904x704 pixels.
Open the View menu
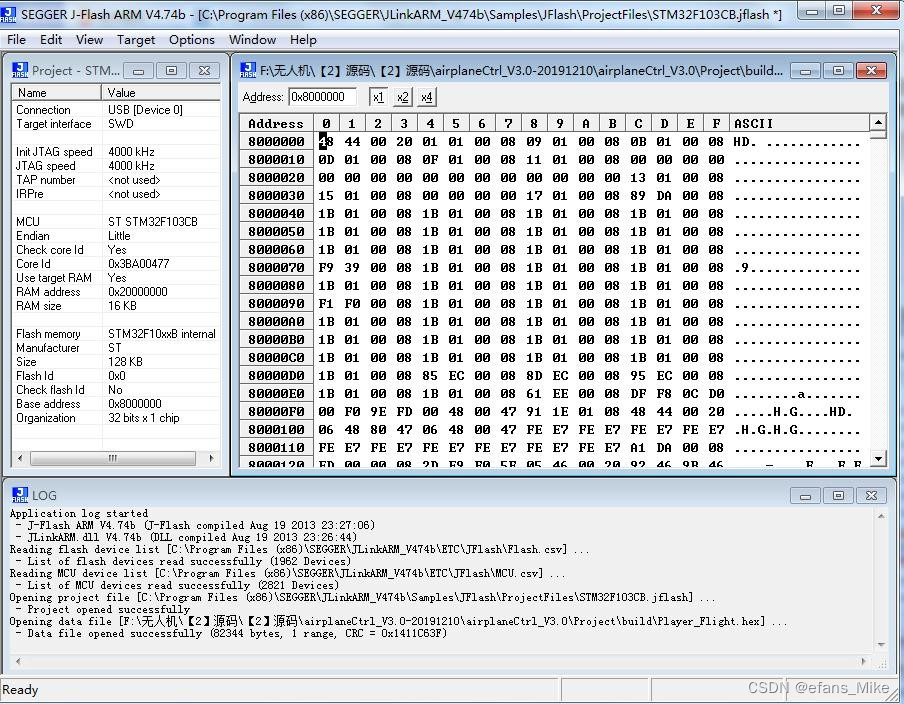click(89, 40)
